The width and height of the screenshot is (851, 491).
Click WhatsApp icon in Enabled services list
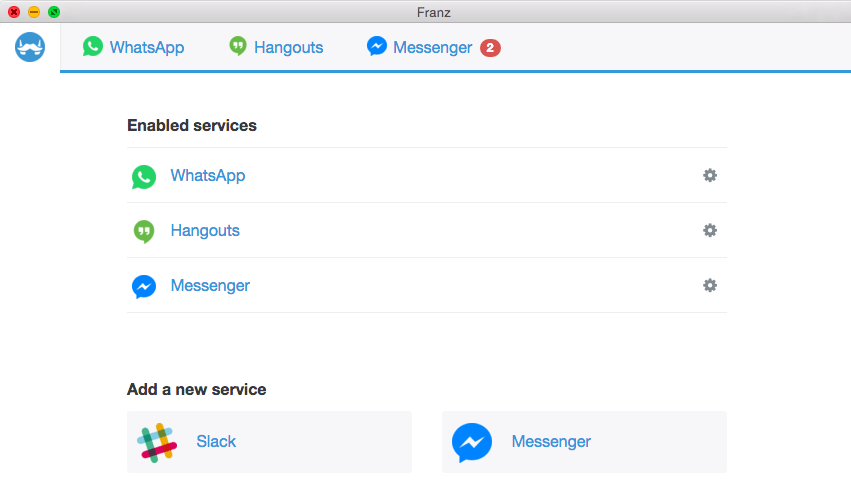click(144, 177)
